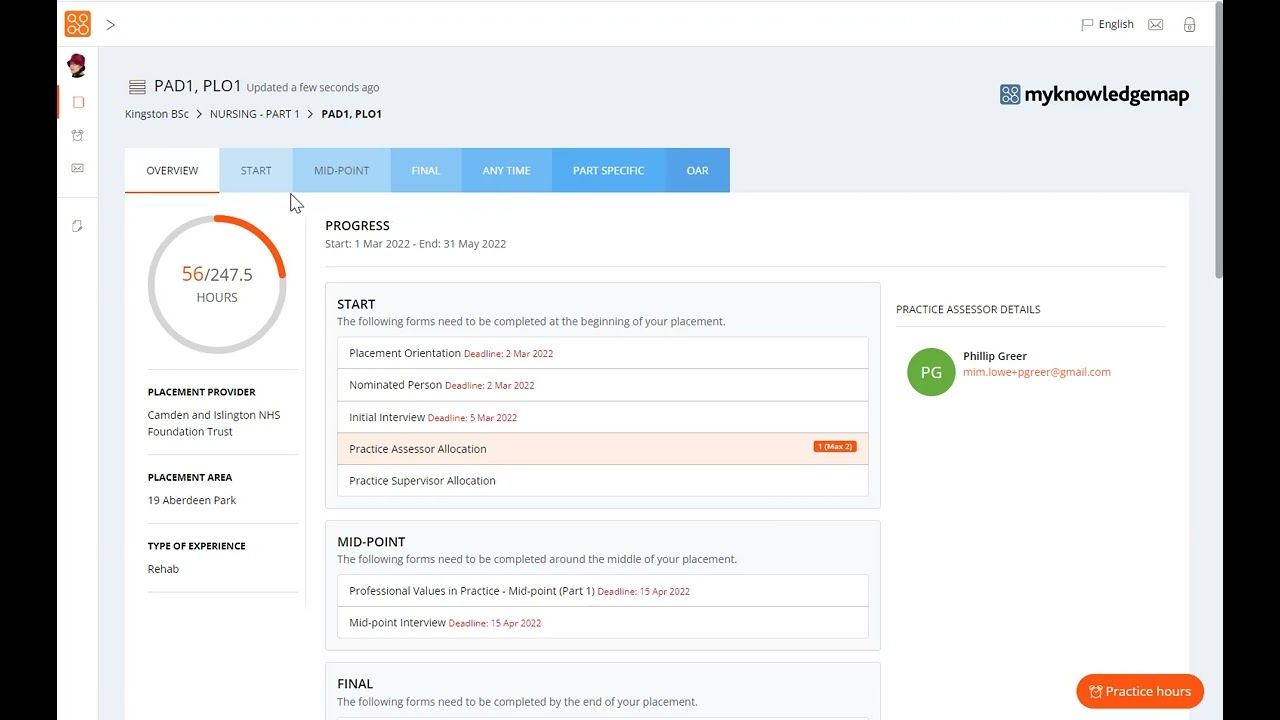
Task: Click the PG assessor avatar circle
Action: click(x=931, y=372)
